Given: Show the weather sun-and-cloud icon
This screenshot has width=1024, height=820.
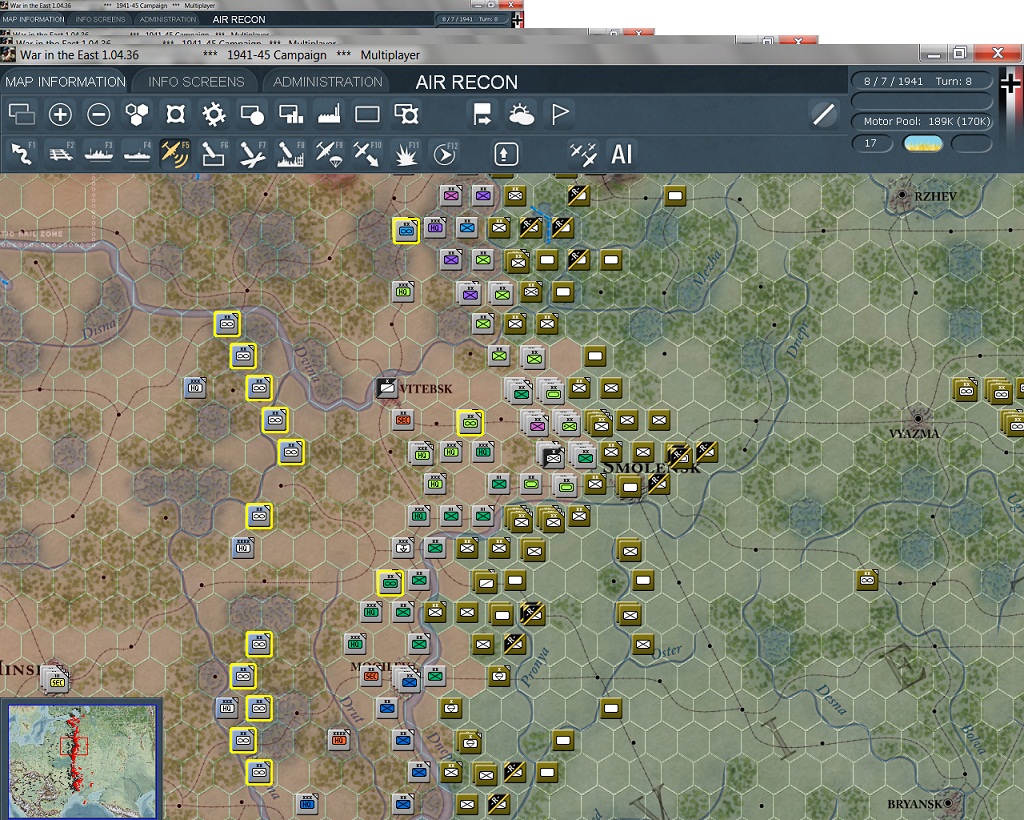Looking at the screenshot, I should 520,114.
